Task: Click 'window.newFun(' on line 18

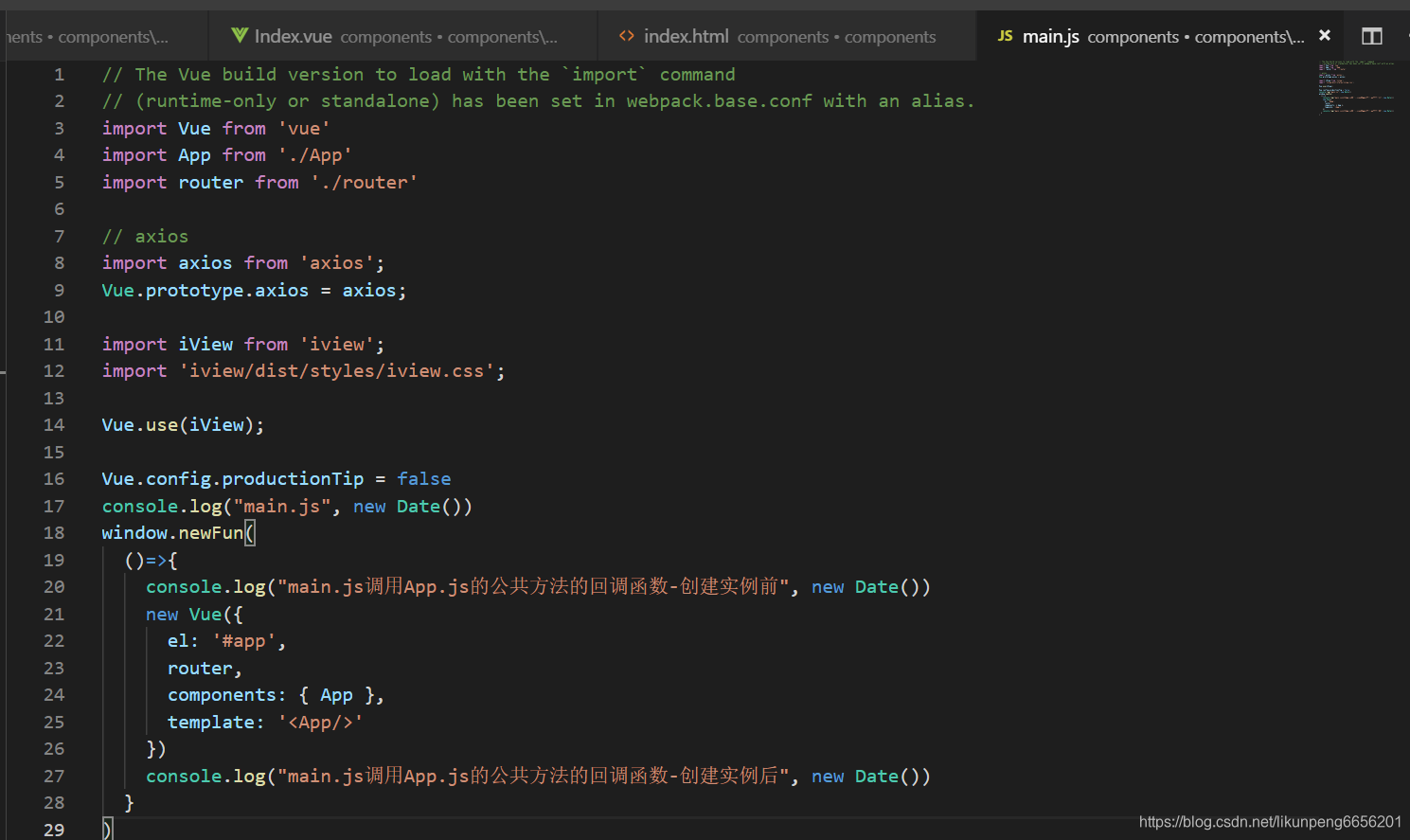Action: tap(178, 533)
